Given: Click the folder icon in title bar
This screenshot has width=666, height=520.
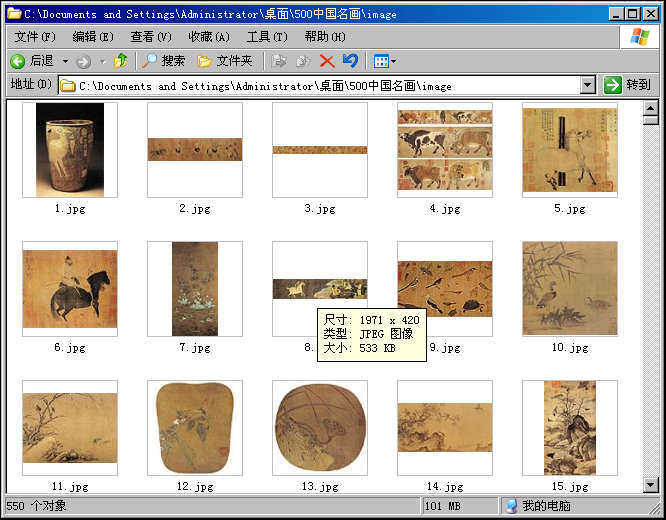Looking at the screenshot, I should [14, 14].
